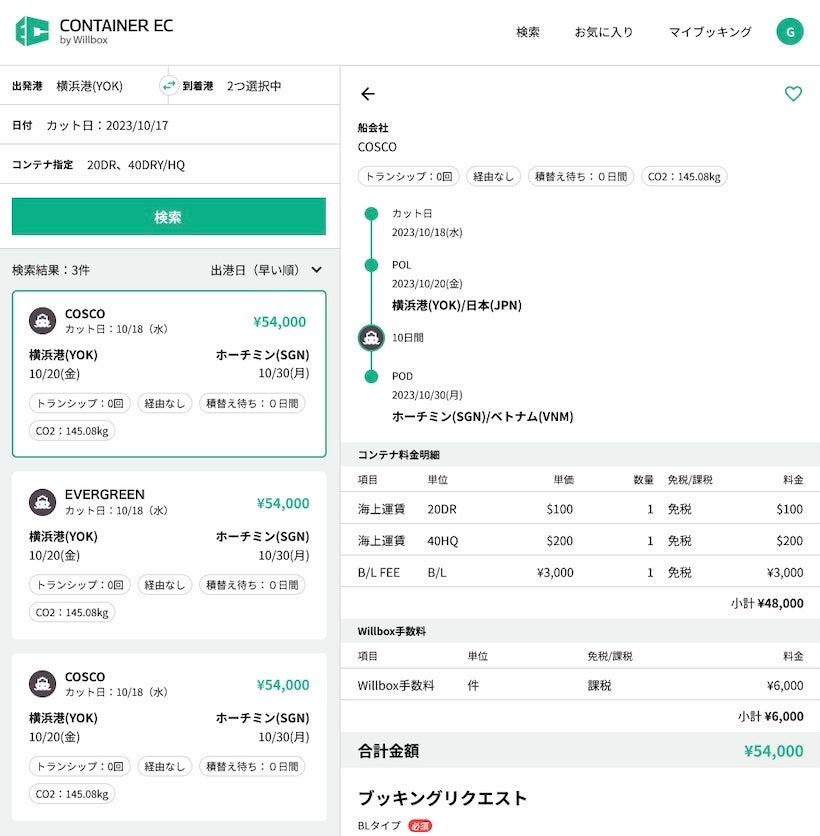Click 経由なし tag in detail panel

click(x=493, y=176)
